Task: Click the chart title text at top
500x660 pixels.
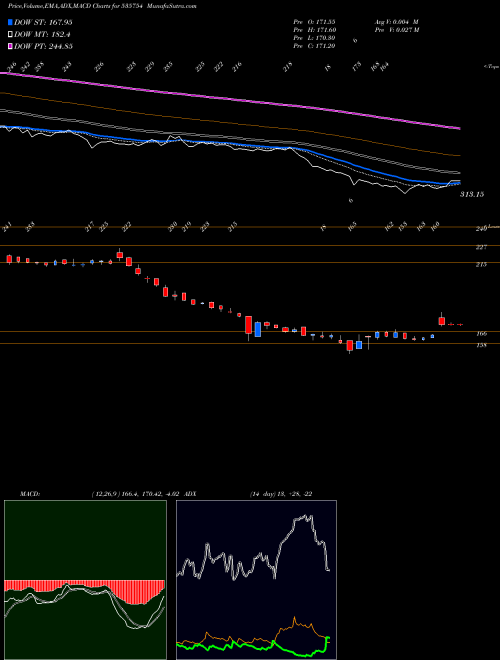Action: (x=102, y=6)
